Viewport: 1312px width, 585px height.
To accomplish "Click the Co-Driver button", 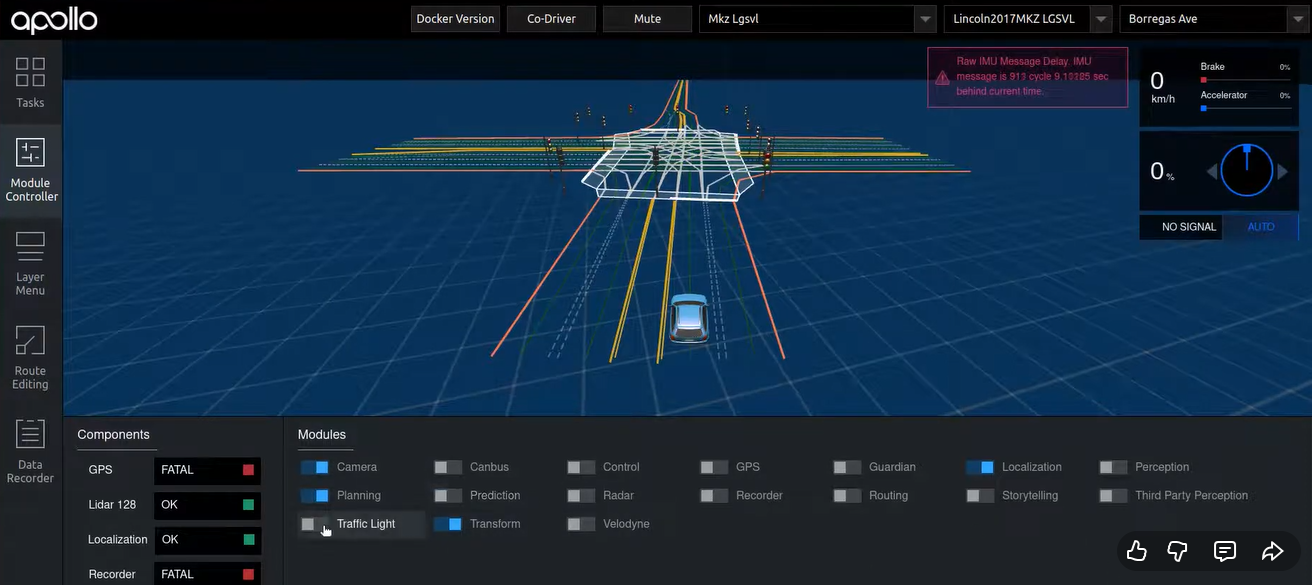I will 551,18.
